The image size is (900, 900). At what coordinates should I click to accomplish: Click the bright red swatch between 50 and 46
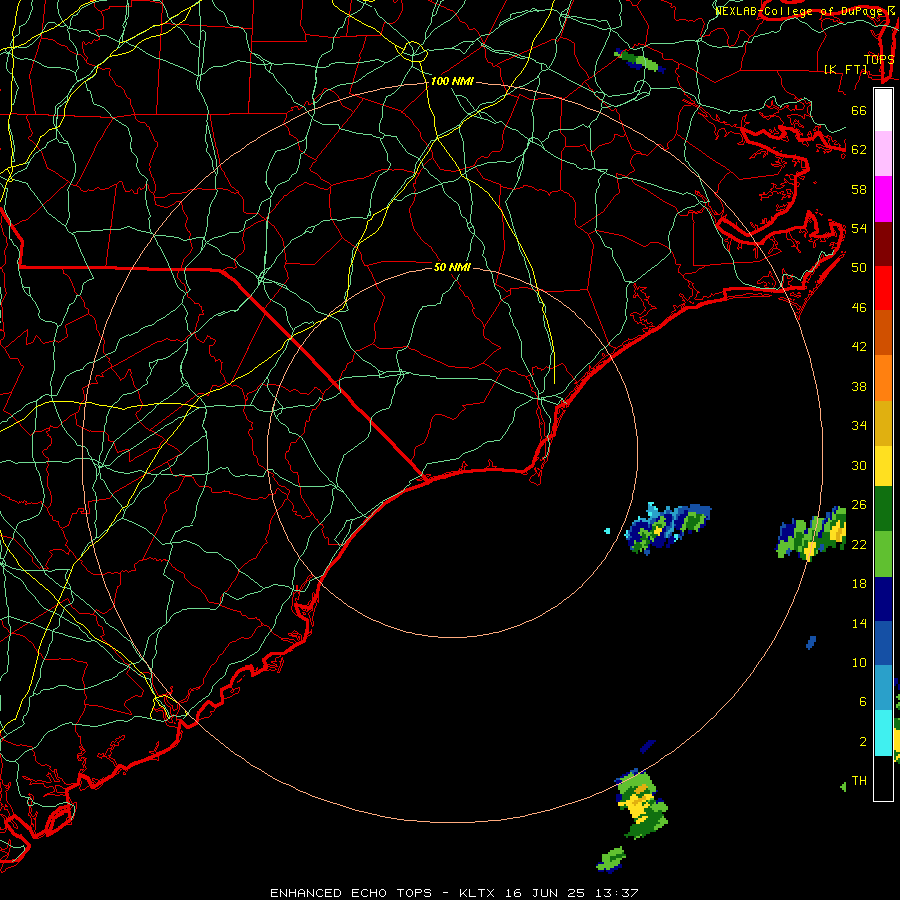(x=883, y=288)
